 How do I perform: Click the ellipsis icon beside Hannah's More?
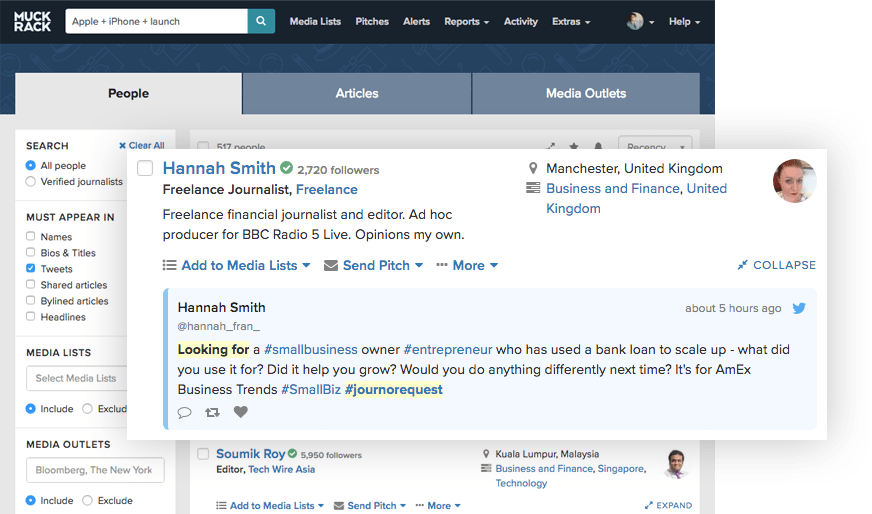[442, 265]
